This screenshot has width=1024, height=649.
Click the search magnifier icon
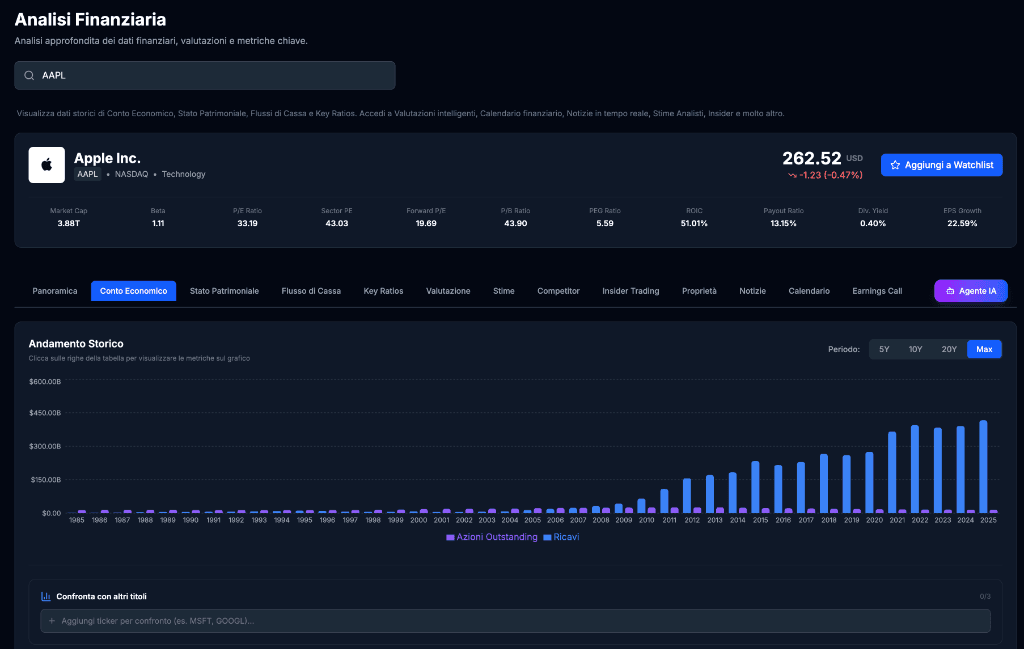tap(29, 75)
